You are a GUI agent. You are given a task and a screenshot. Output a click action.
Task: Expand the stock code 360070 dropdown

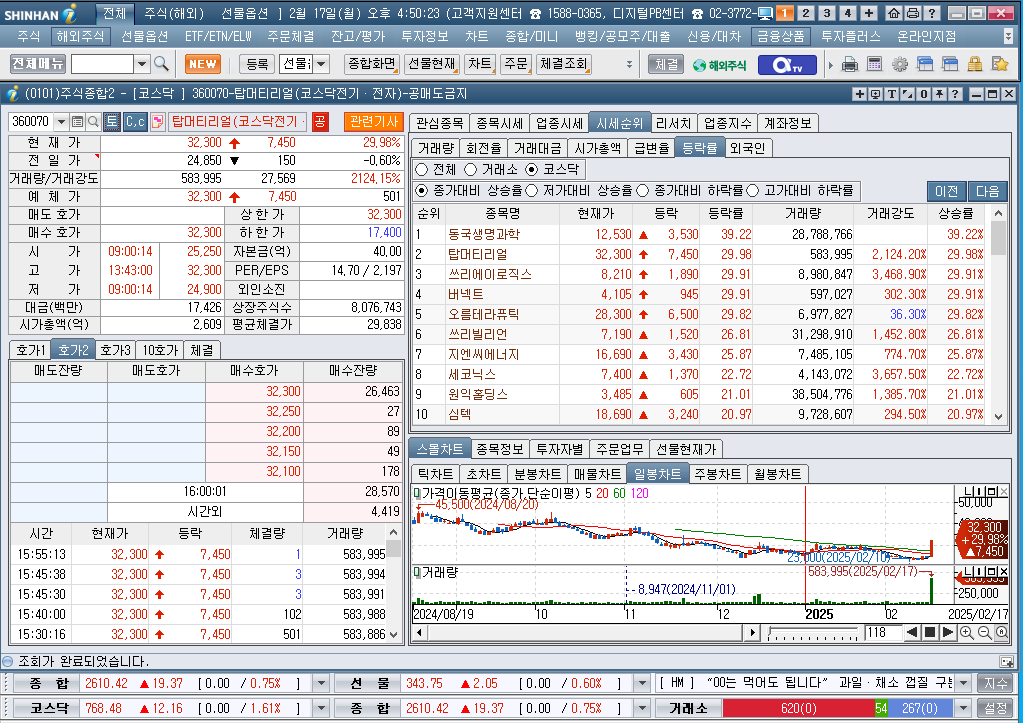point(61,121)
